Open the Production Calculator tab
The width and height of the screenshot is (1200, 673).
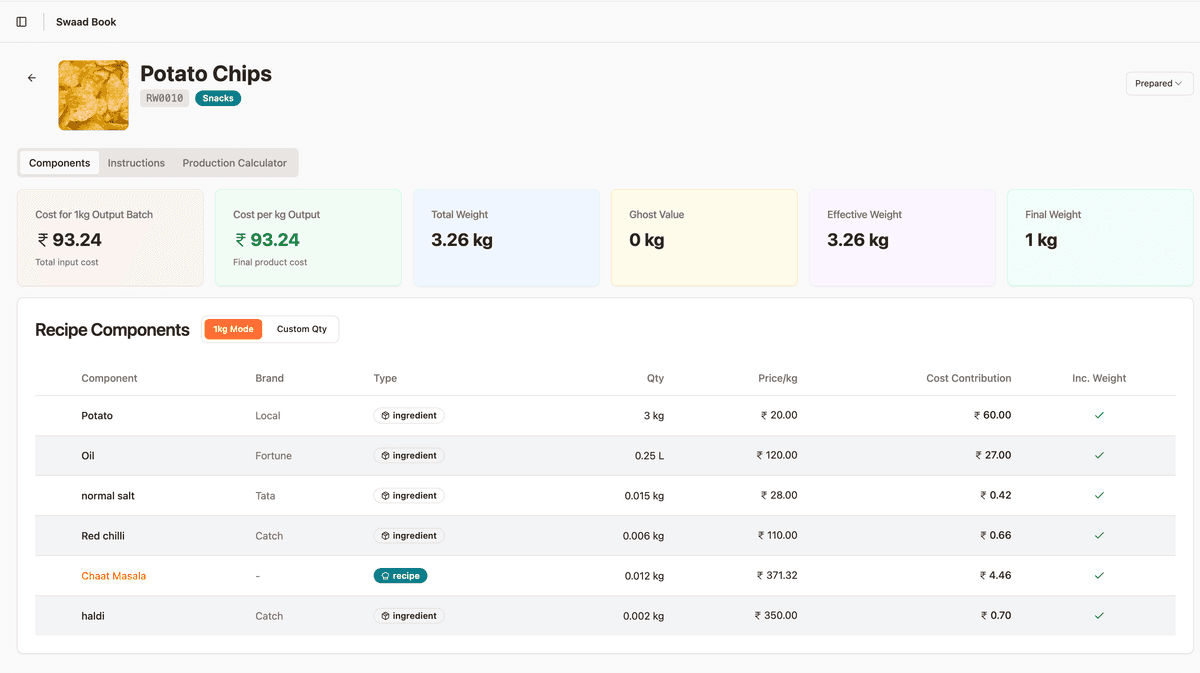click(234, 163)
